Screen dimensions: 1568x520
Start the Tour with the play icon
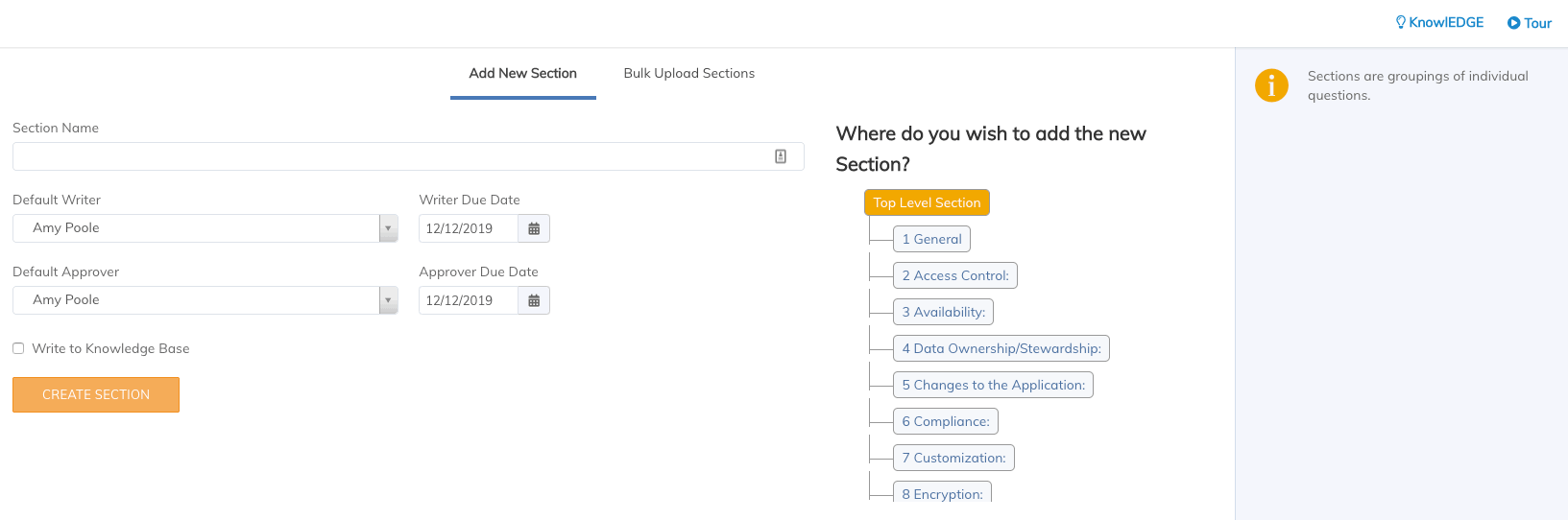coord(1513,23)
